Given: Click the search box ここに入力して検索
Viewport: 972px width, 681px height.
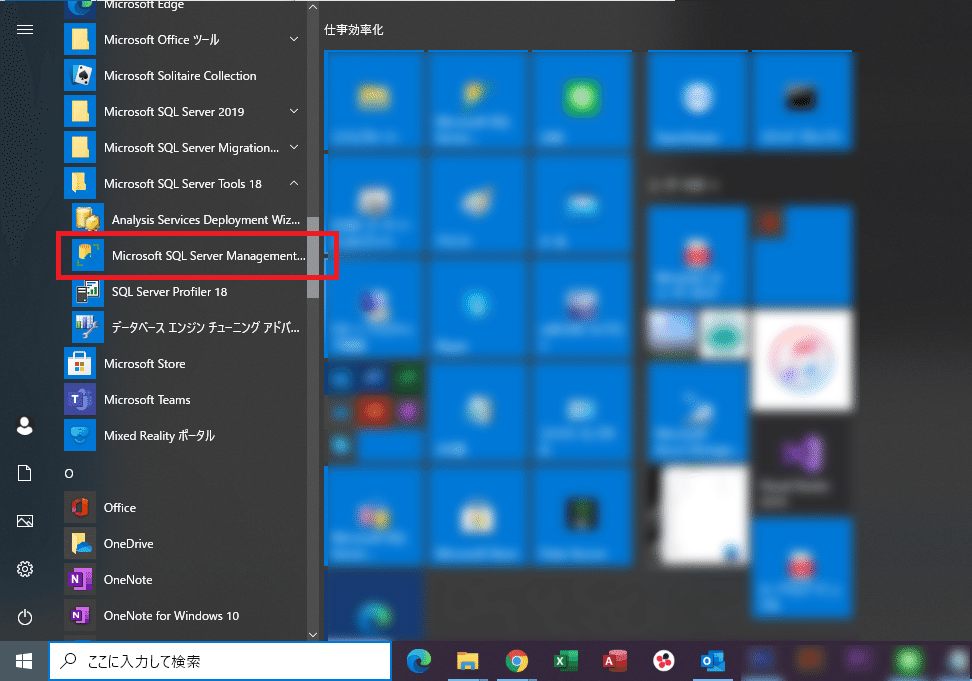Looking at the screenshot, I should pos(221,661).
